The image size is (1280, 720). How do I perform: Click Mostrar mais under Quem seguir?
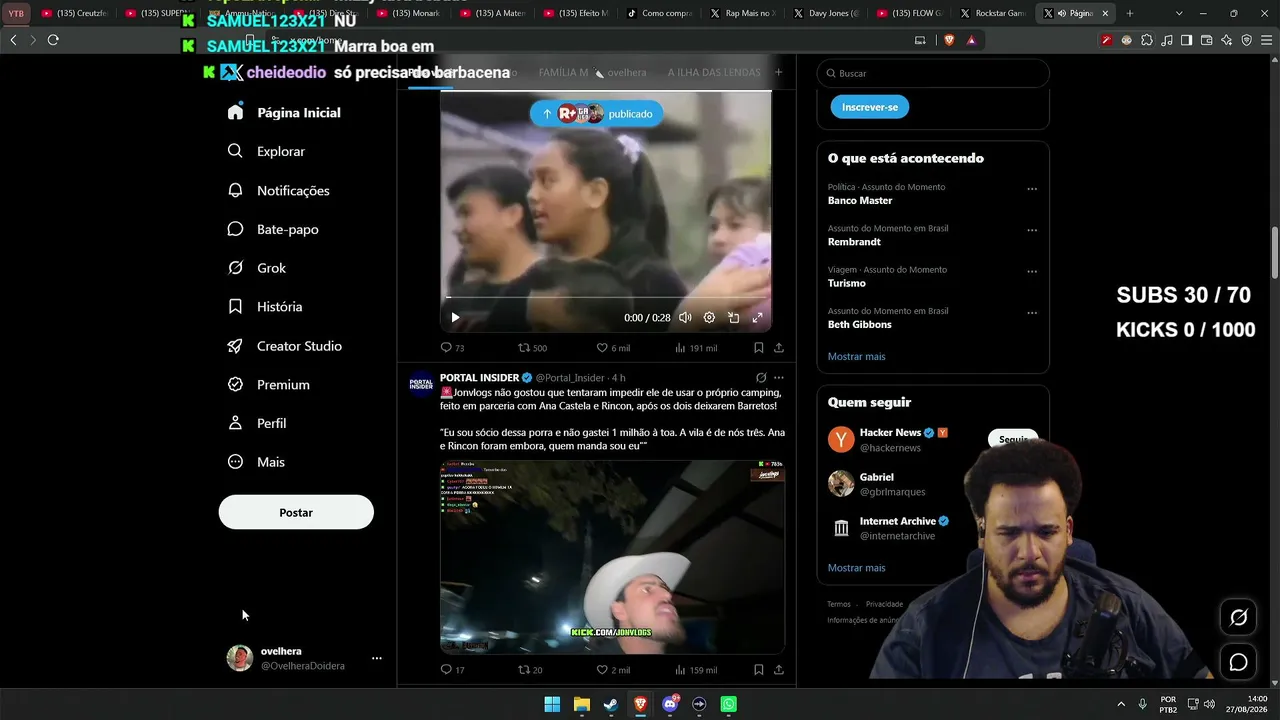(x=856, y=568)
